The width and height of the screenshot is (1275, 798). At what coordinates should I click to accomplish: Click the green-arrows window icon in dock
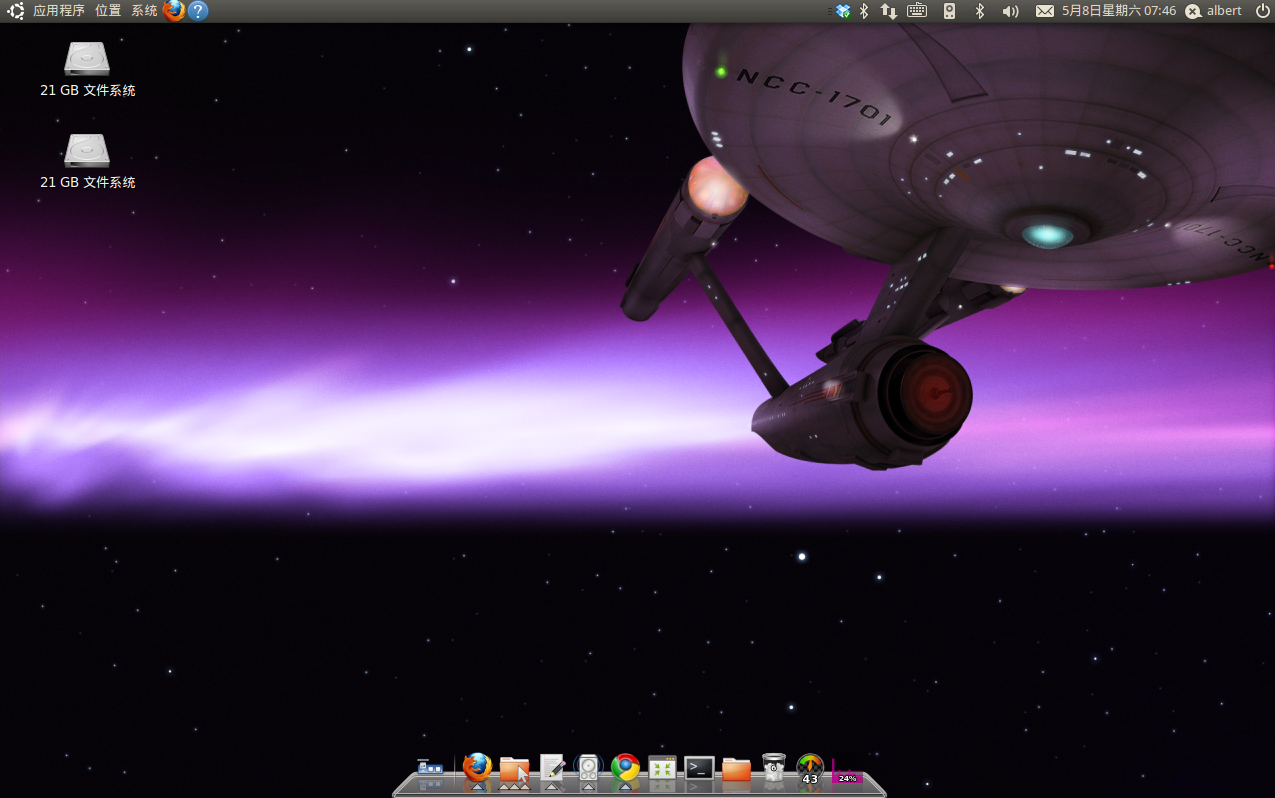662,768
